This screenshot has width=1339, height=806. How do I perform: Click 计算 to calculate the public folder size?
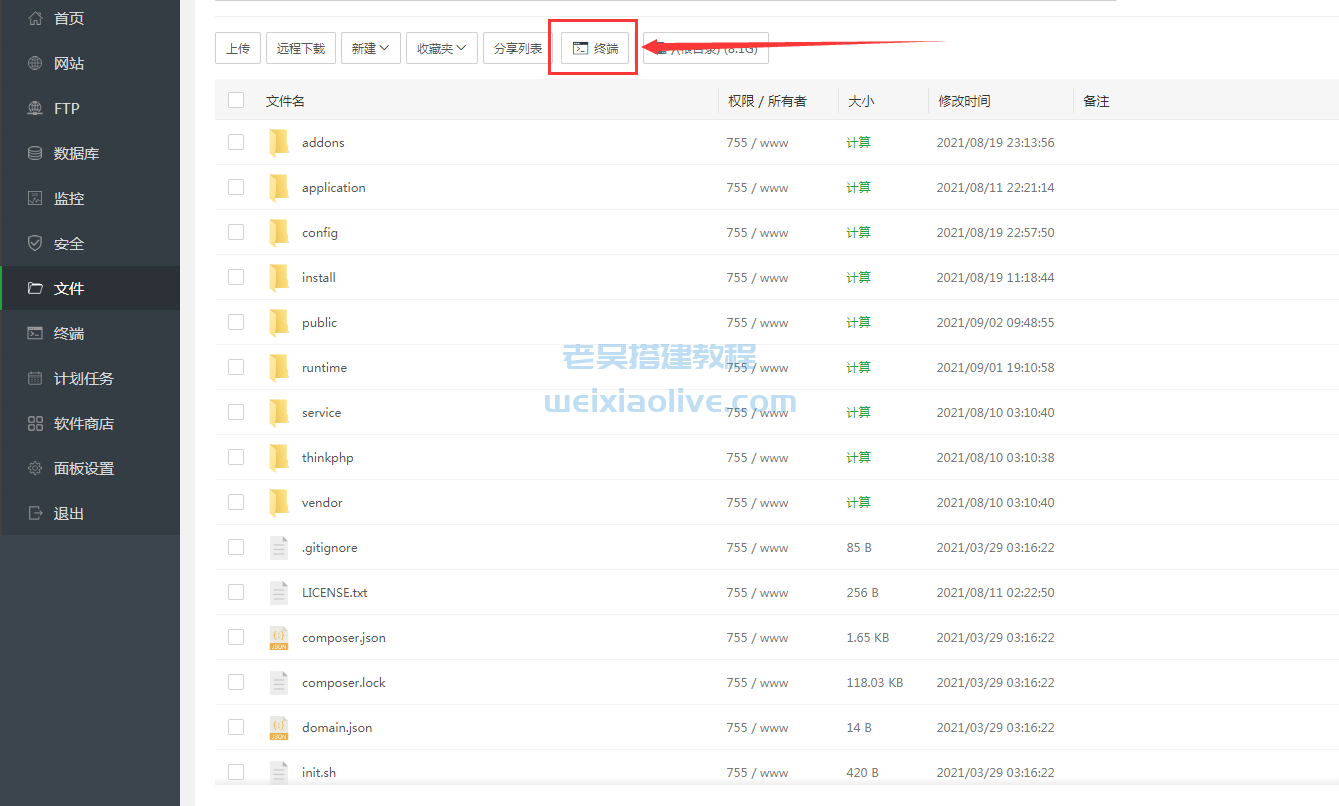857,322
